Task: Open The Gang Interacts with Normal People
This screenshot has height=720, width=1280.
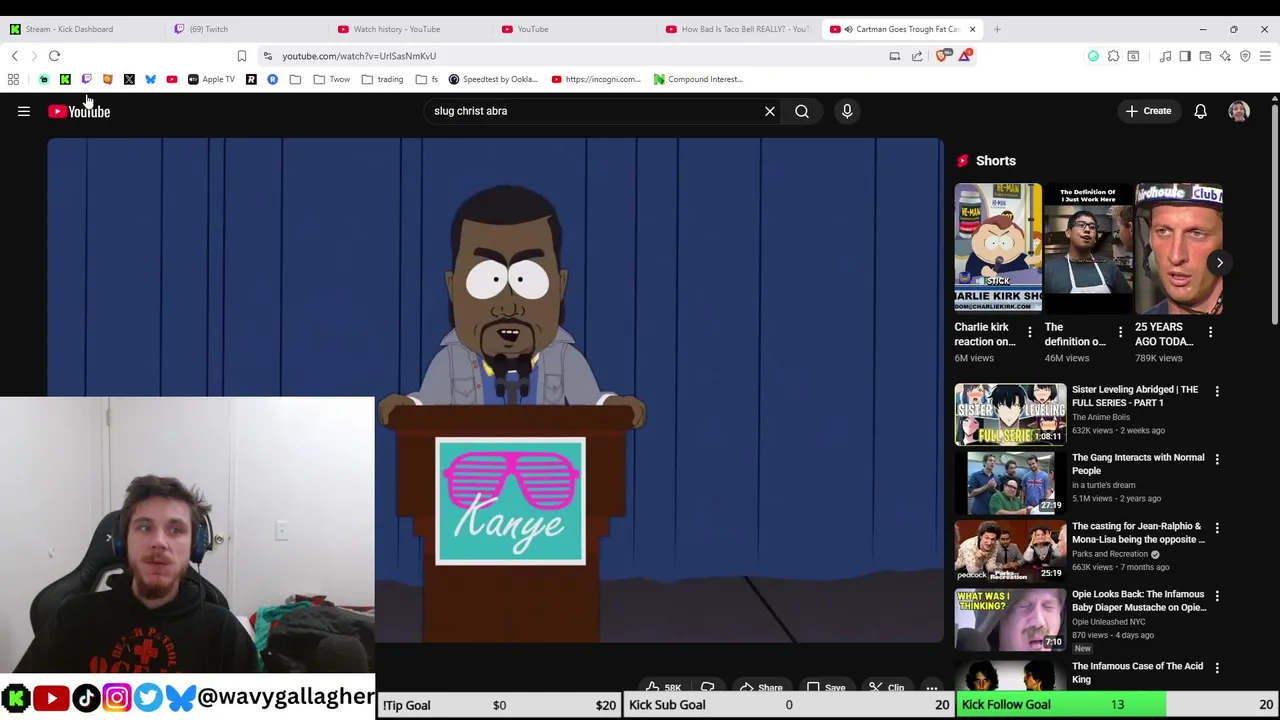Action: click(x=1138, y=464)
